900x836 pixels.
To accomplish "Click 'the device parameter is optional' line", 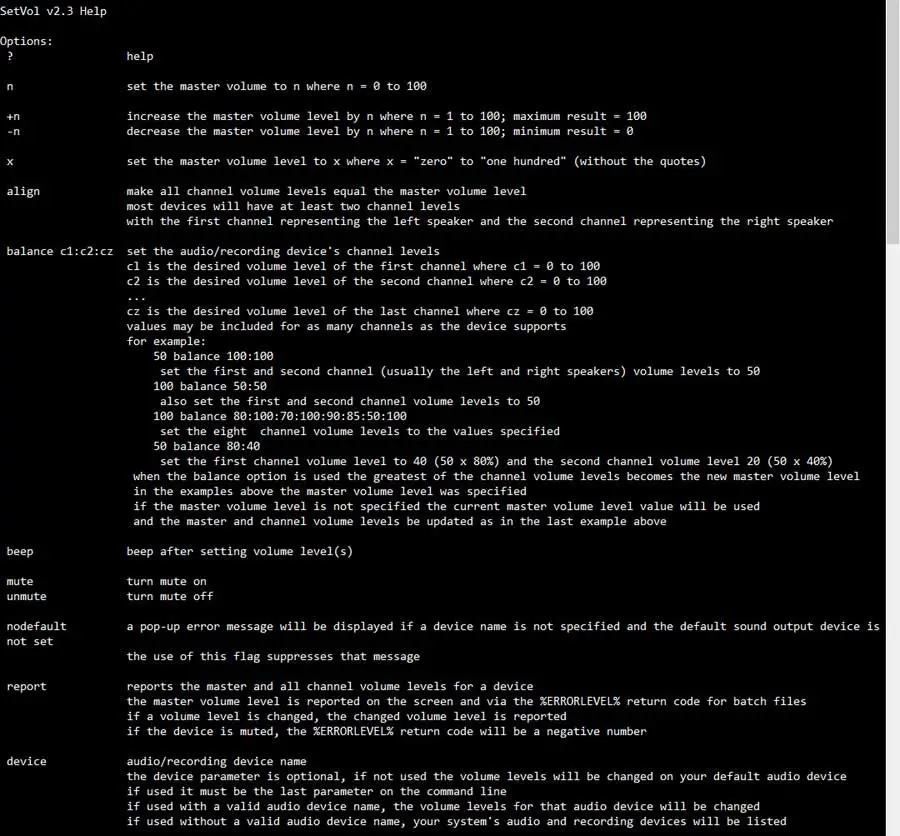I will (x=486, y=776).
